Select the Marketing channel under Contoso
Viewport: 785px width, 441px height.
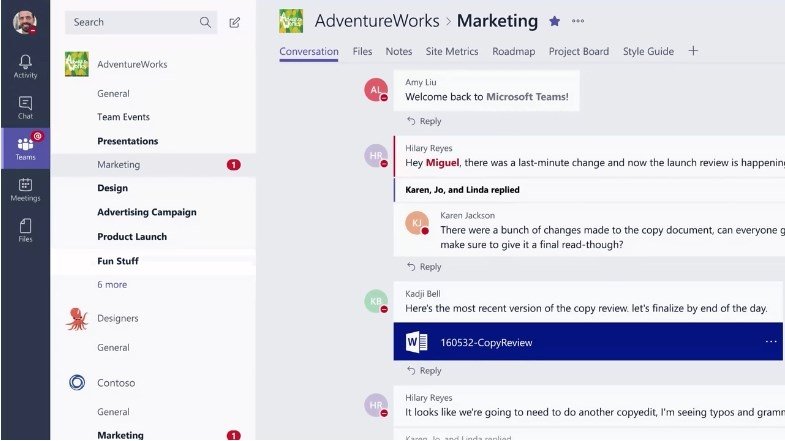(121, 435)
